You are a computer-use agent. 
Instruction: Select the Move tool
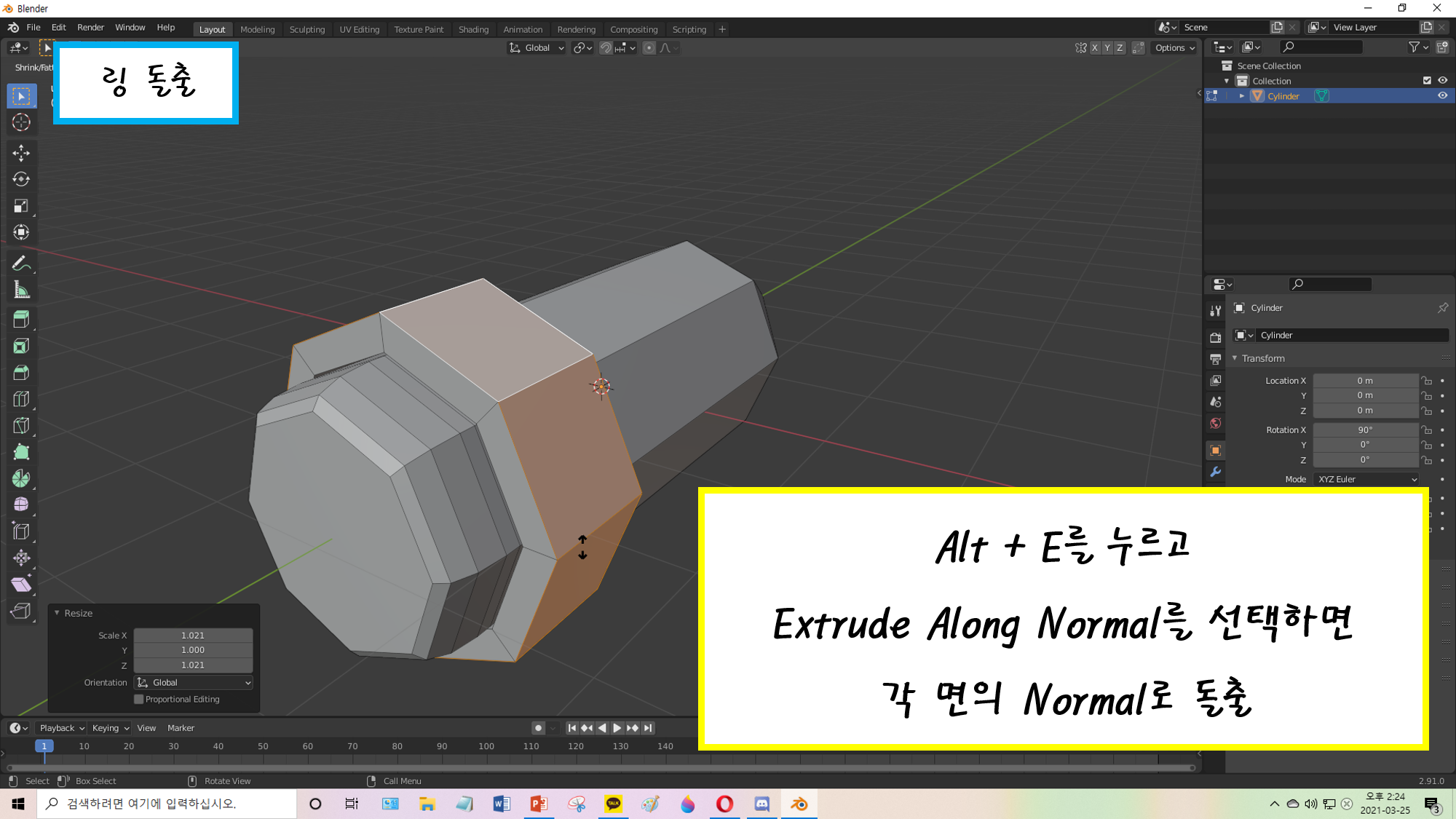pyautogui.click(x=21, y=152)
